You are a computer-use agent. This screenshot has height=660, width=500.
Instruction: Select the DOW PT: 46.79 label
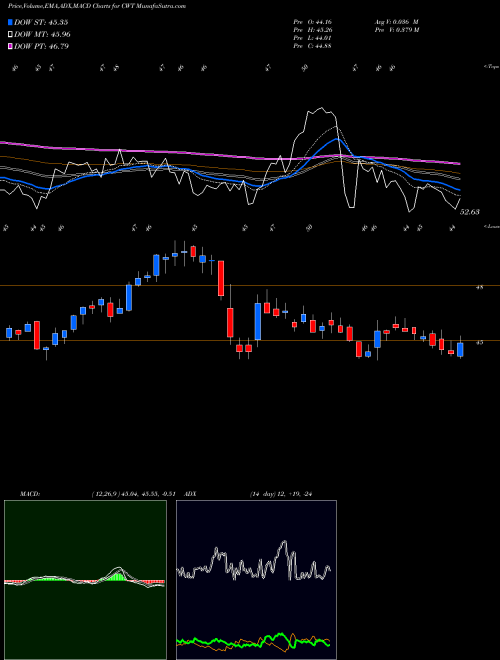tap(41, 46)
